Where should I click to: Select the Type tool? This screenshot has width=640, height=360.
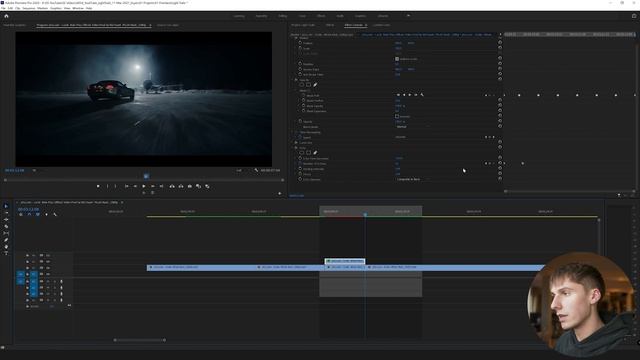(x=6, y=253)
